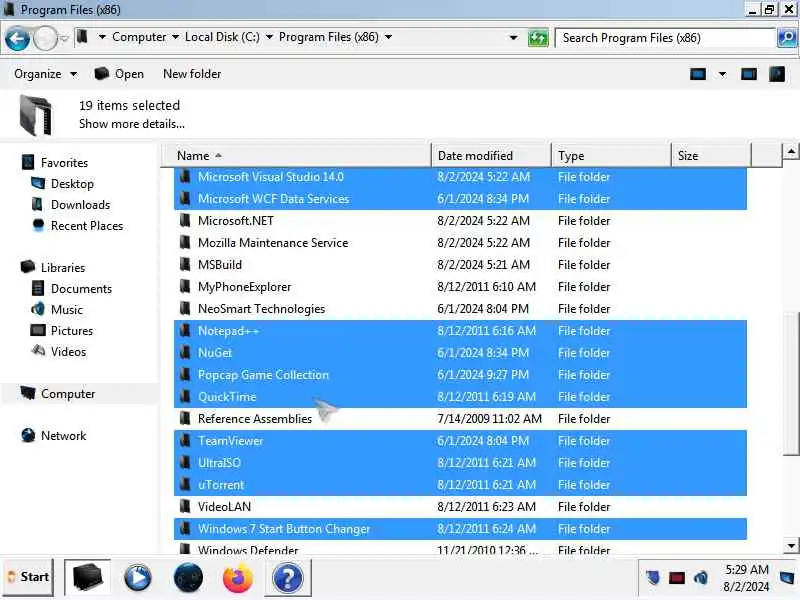Viewport: 800px width, 600px height.
Task: Click the Forward navigation arrow
Action: click(45, 39)
